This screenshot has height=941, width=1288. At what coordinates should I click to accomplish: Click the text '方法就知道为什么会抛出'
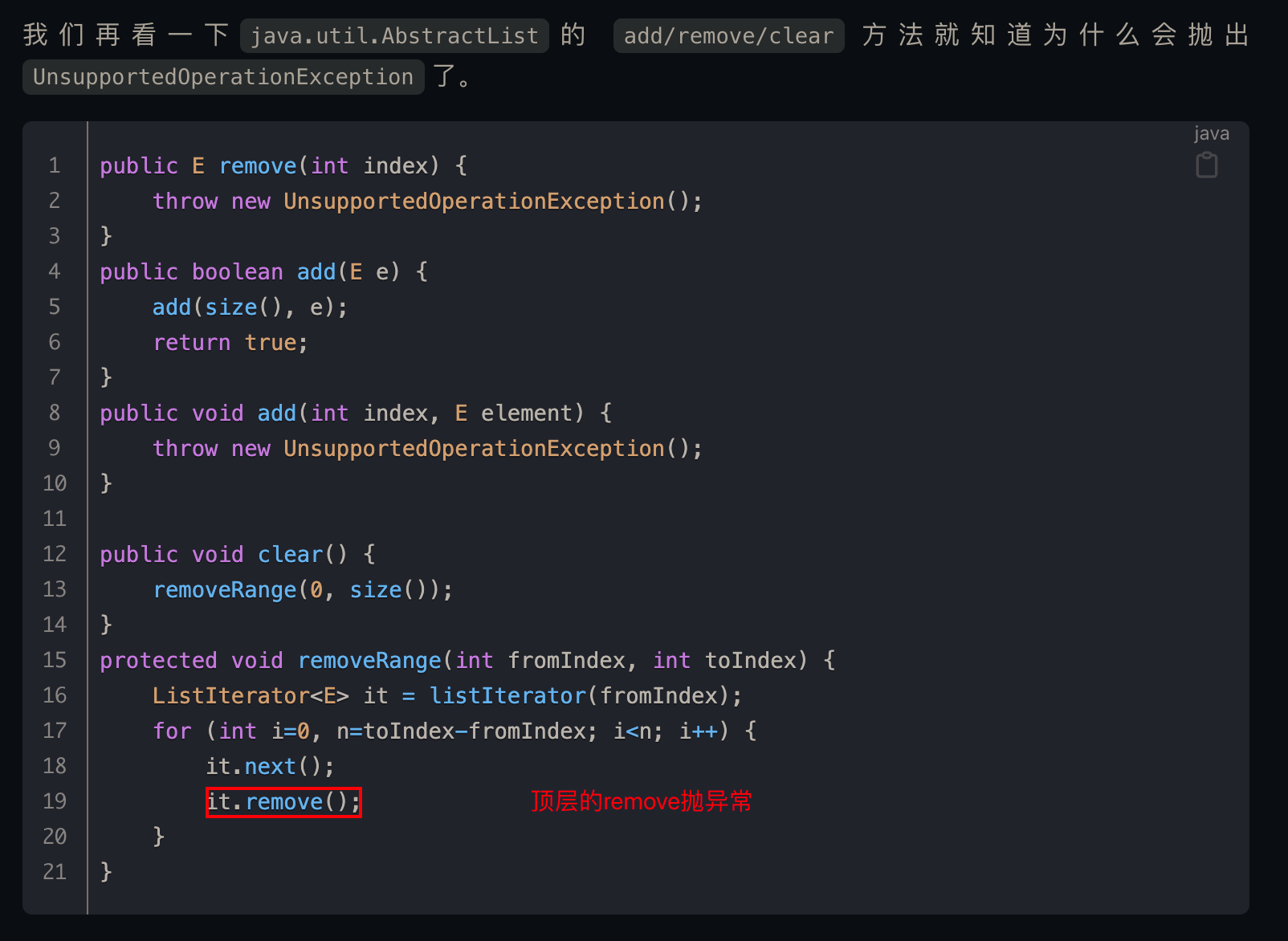[x=1056, y=35]
